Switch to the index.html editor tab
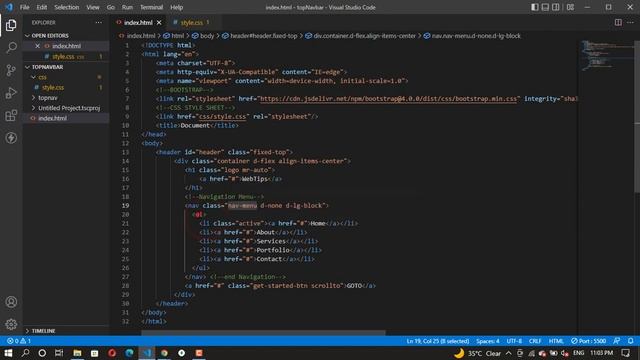The width and height of the screenshot is (640, 360). pos(138,22)
